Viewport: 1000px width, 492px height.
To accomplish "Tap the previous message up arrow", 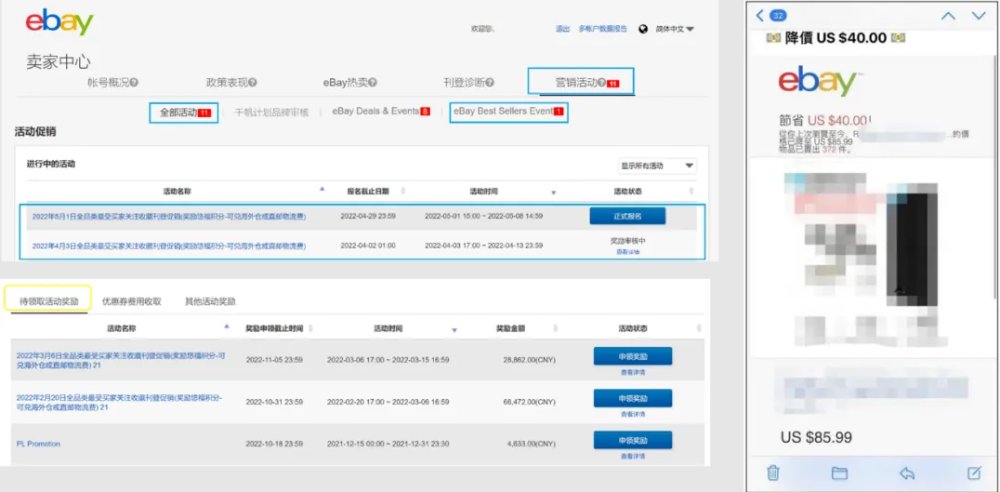I will tap(948, 16).
